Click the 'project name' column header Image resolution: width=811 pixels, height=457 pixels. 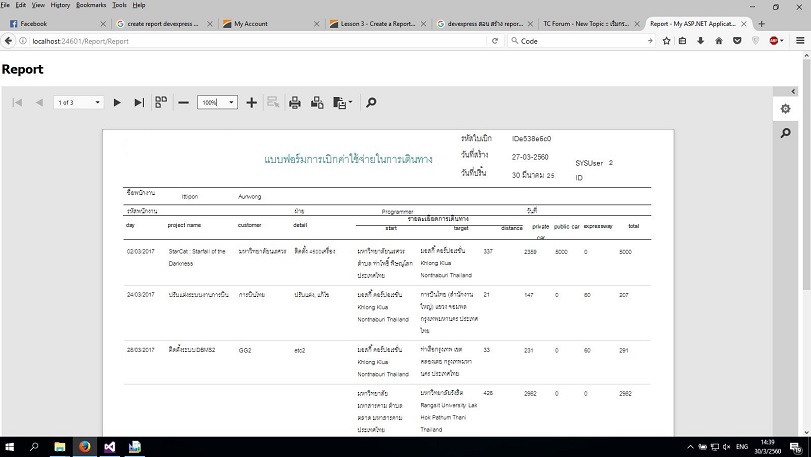click(184, 225)
